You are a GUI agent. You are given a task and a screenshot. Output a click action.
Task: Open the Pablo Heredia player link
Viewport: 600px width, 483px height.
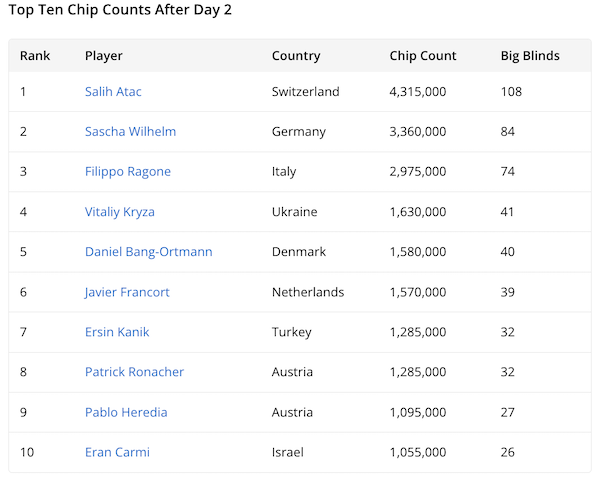[x=126, y=412]
